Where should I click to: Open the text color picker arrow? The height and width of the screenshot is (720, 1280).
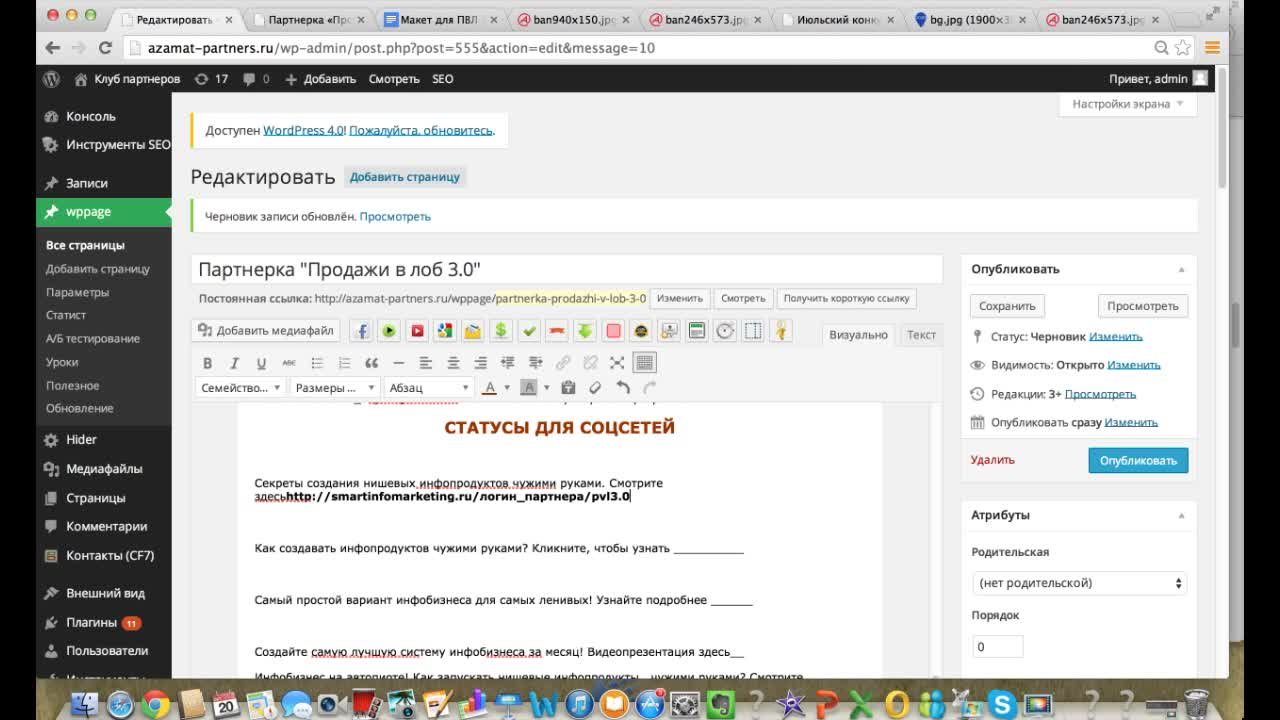(x=507, y=388)
